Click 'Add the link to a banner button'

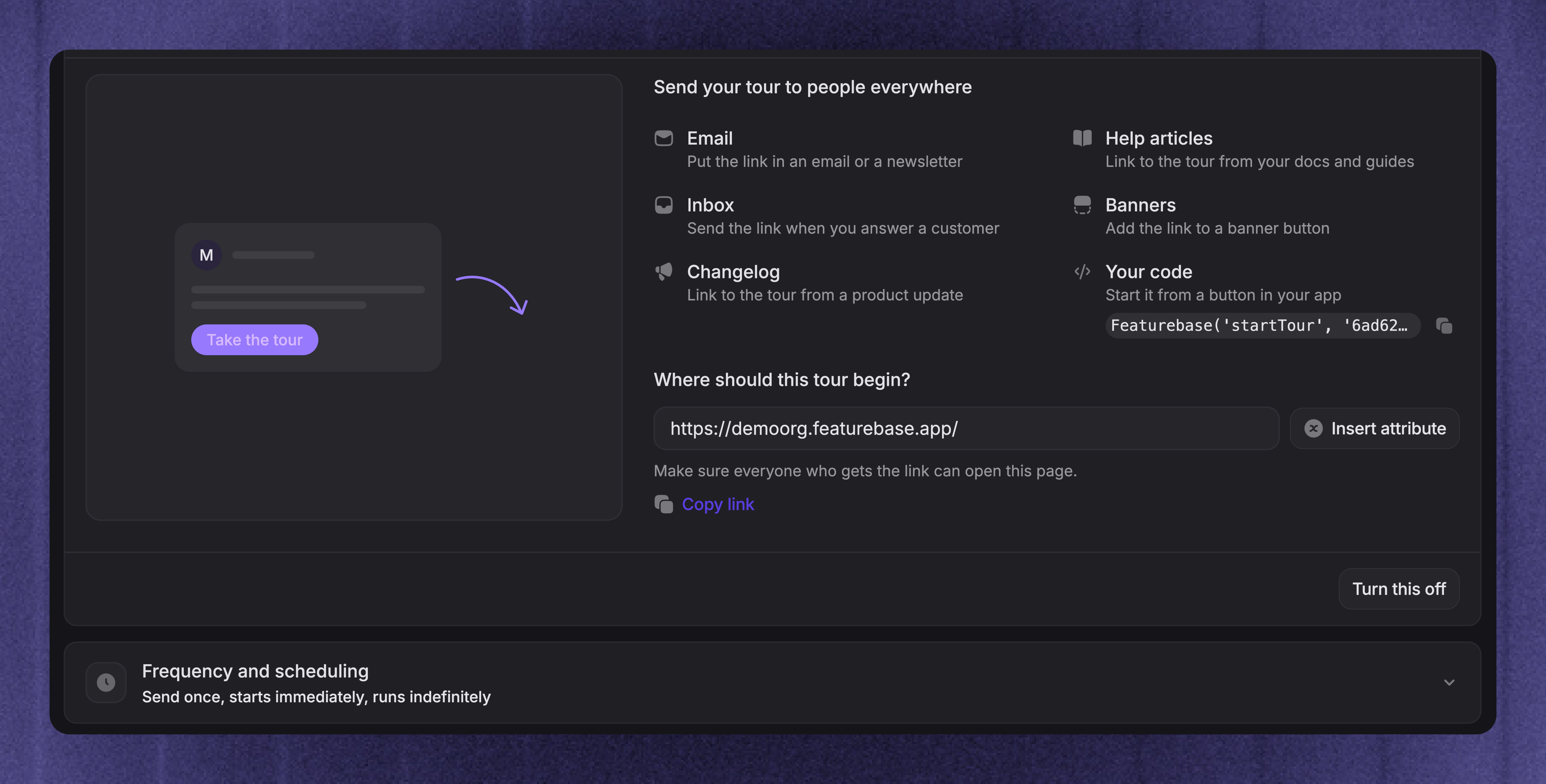[x=1217, y=228]
